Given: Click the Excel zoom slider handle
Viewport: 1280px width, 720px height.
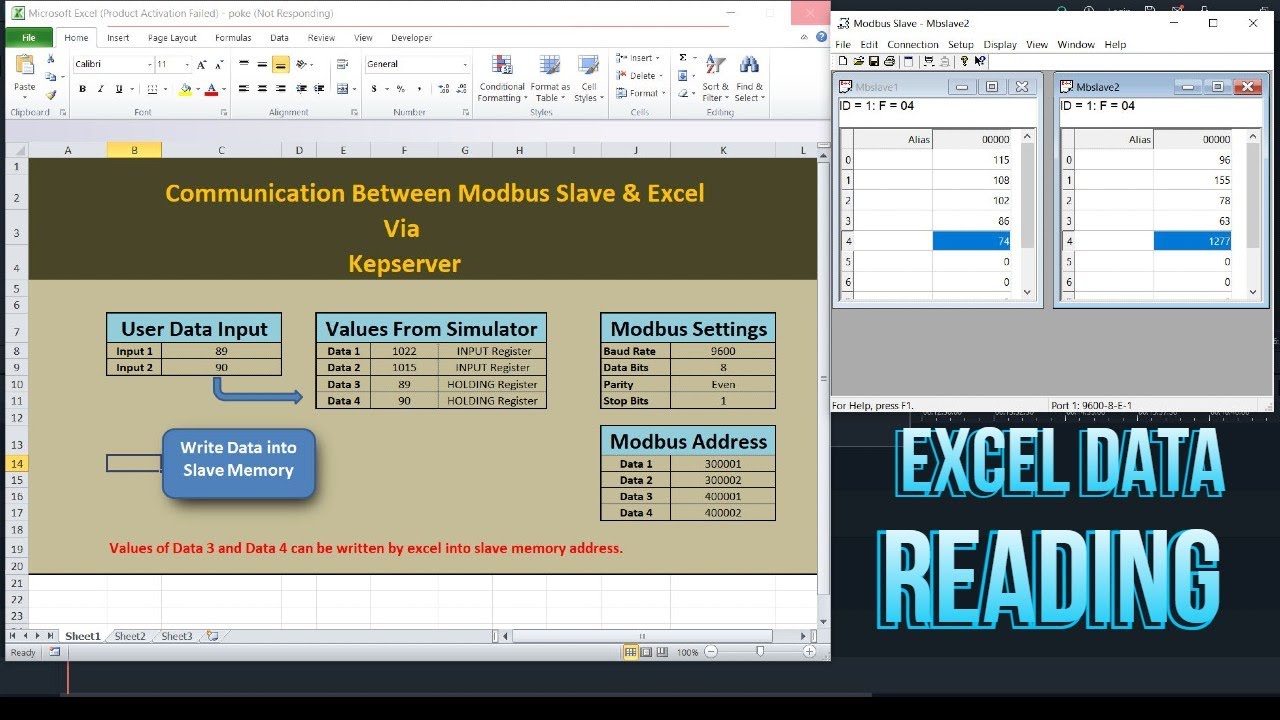Looking at the screenshot, I should pos(760,651).
